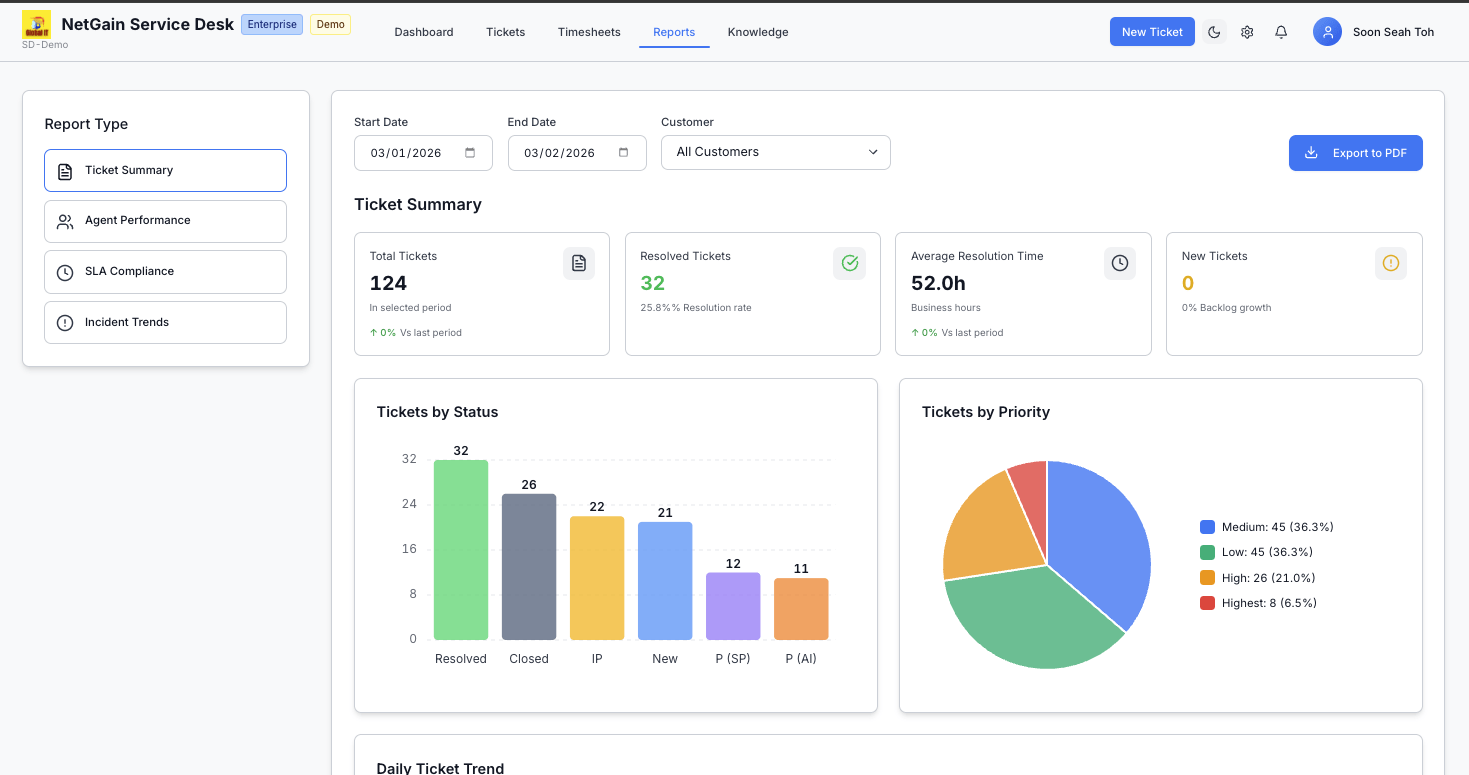This screenshot has height=775, width=1469.
Task: Go to the Knowledge tab
Action: coord(758,32)
